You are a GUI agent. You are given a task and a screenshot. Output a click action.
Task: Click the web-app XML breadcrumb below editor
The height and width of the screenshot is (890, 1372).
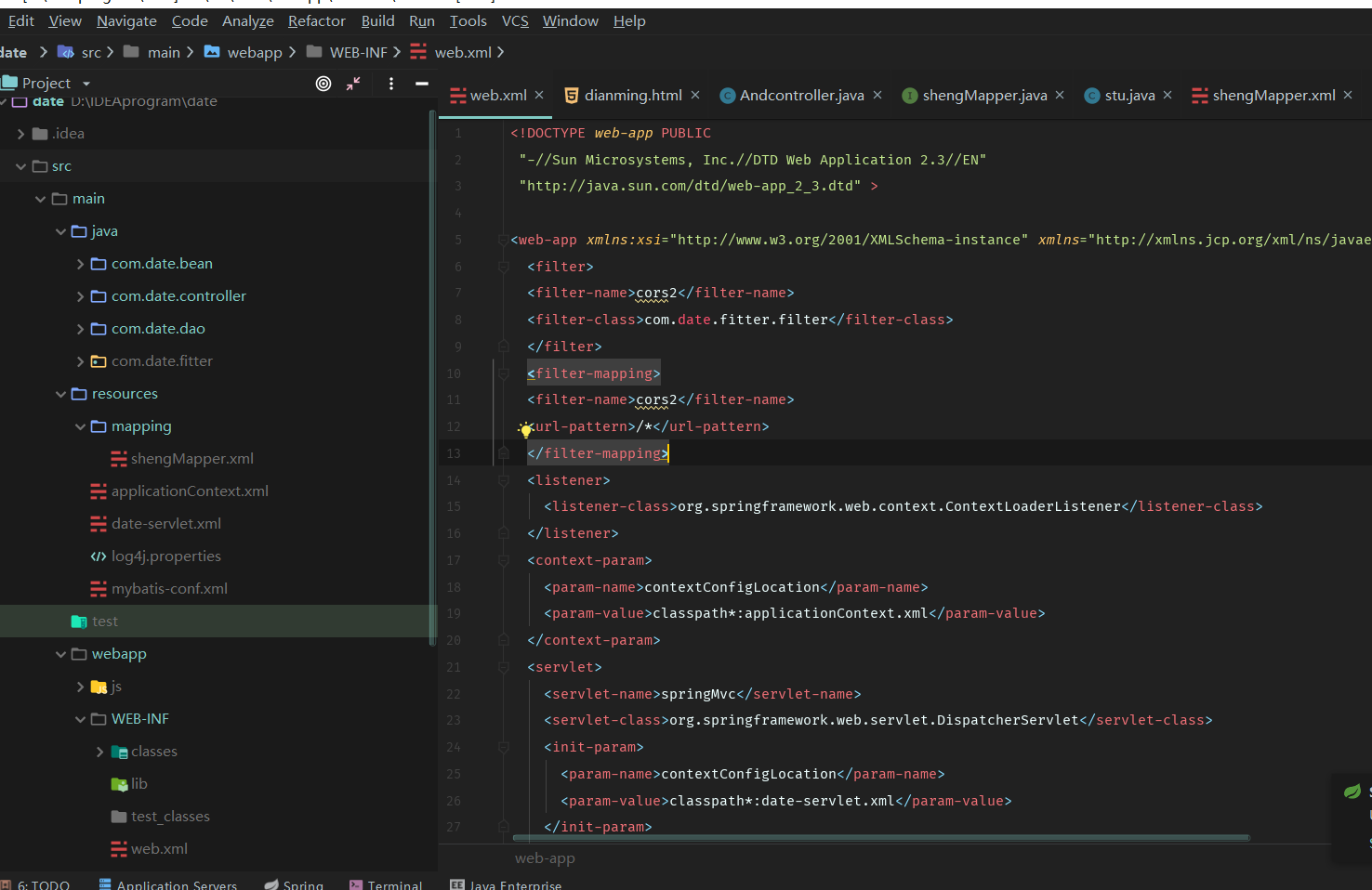point(545,858)
